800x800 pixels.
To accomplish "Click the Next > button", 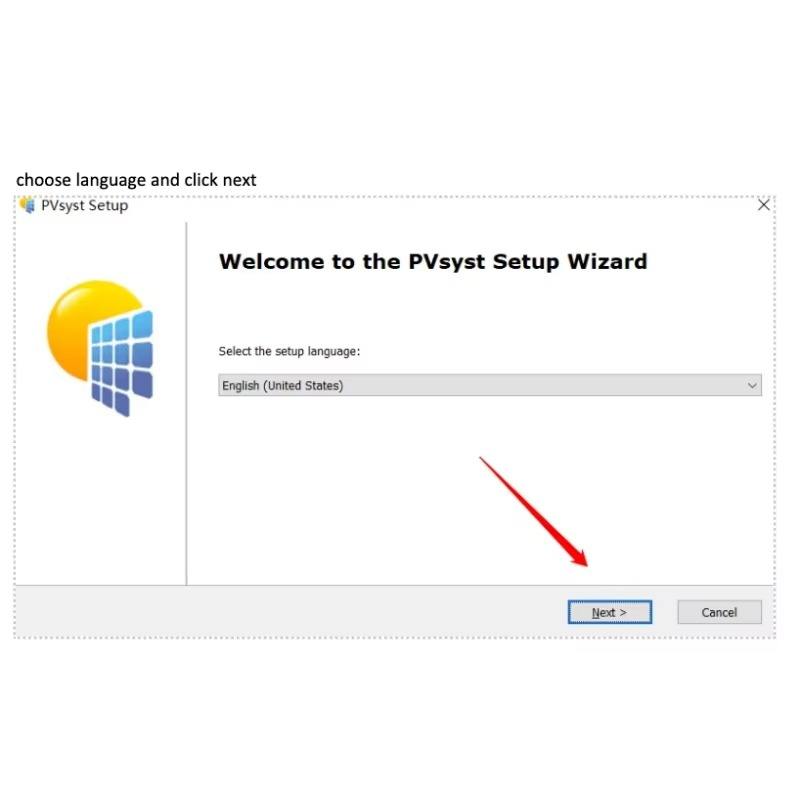I will pos(610,612).
